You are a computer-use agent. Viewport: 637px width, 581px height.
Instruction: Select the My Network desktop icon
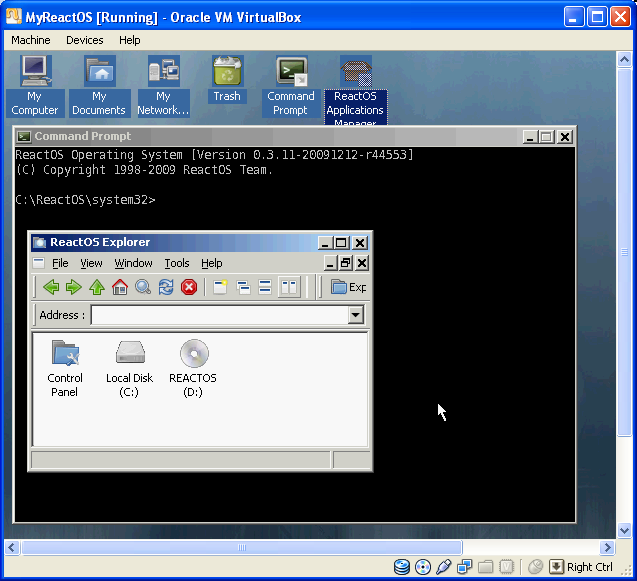[163, 86]
